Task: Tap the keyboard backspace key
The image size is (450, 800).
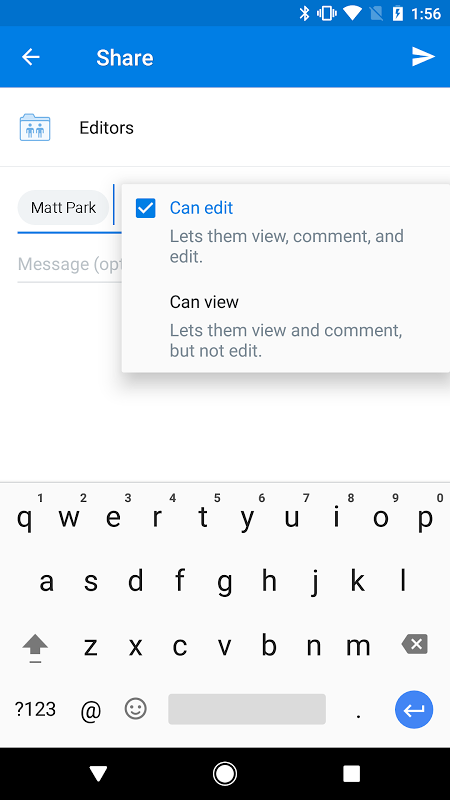Action: pos(414,645)
